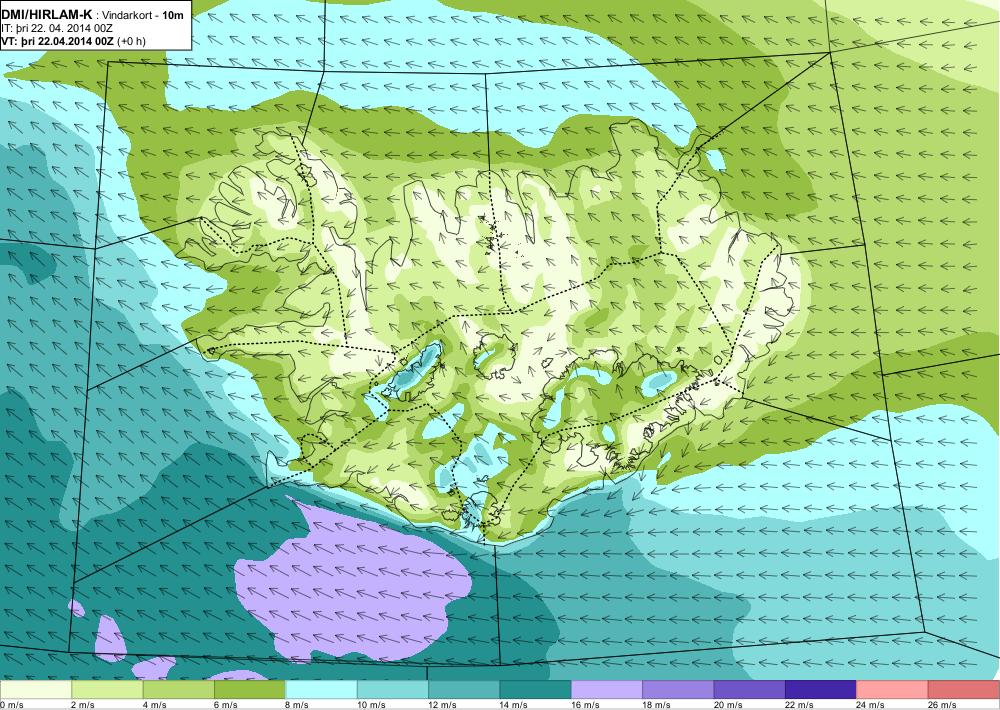Click the '16 m/s' legend label
The height and width of the screenshot is (710, 1000).
[x=585, y=705]
